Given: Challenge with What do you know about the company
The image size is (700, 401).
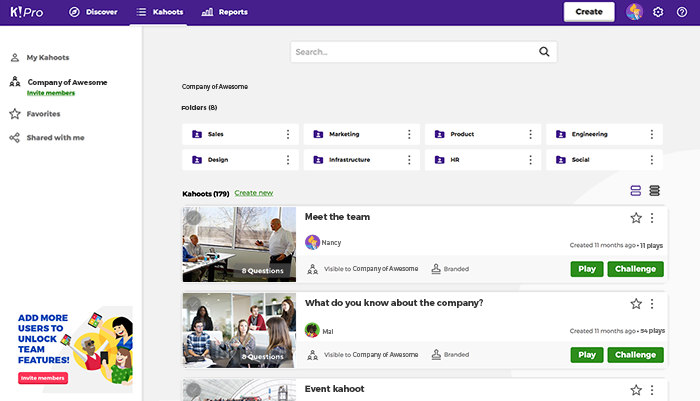Looking at the screenshot, I should click(636, 355).
